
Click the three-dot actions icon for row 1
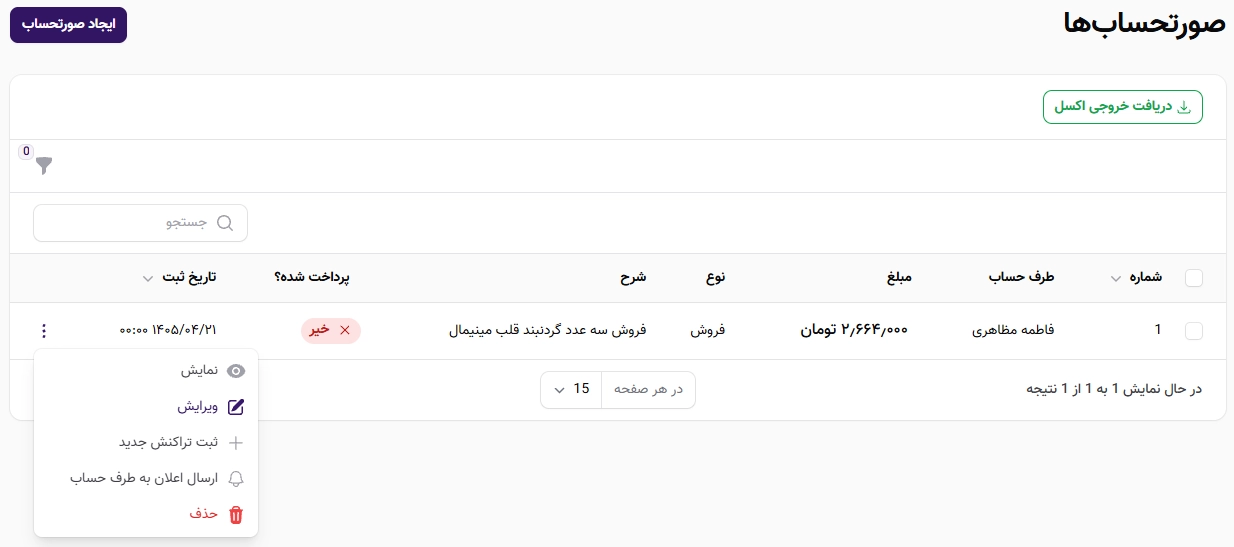pyautogui.click(x=44, y=330)
